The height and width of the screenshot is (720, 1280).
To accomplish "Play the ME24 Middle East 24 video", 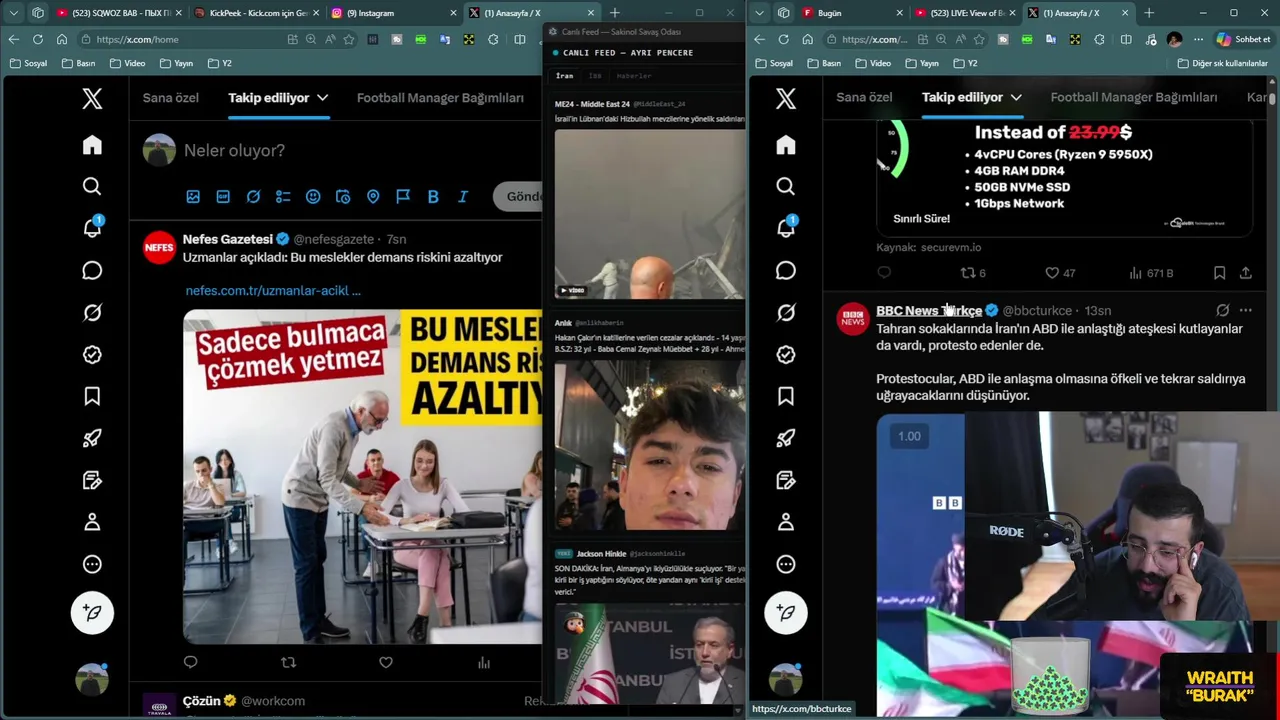I will [x=650, y=214].
